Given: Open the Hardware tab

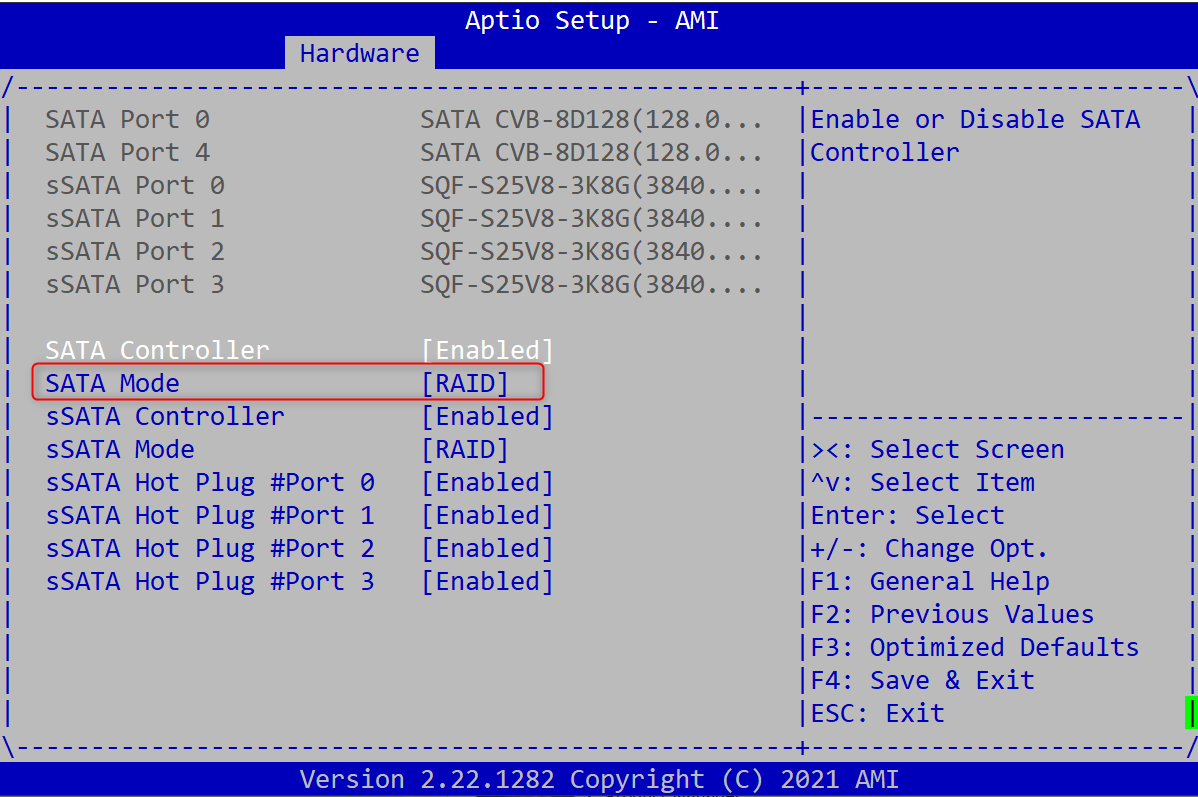Looking at the screenshot, I should click(x=359, y=53).
